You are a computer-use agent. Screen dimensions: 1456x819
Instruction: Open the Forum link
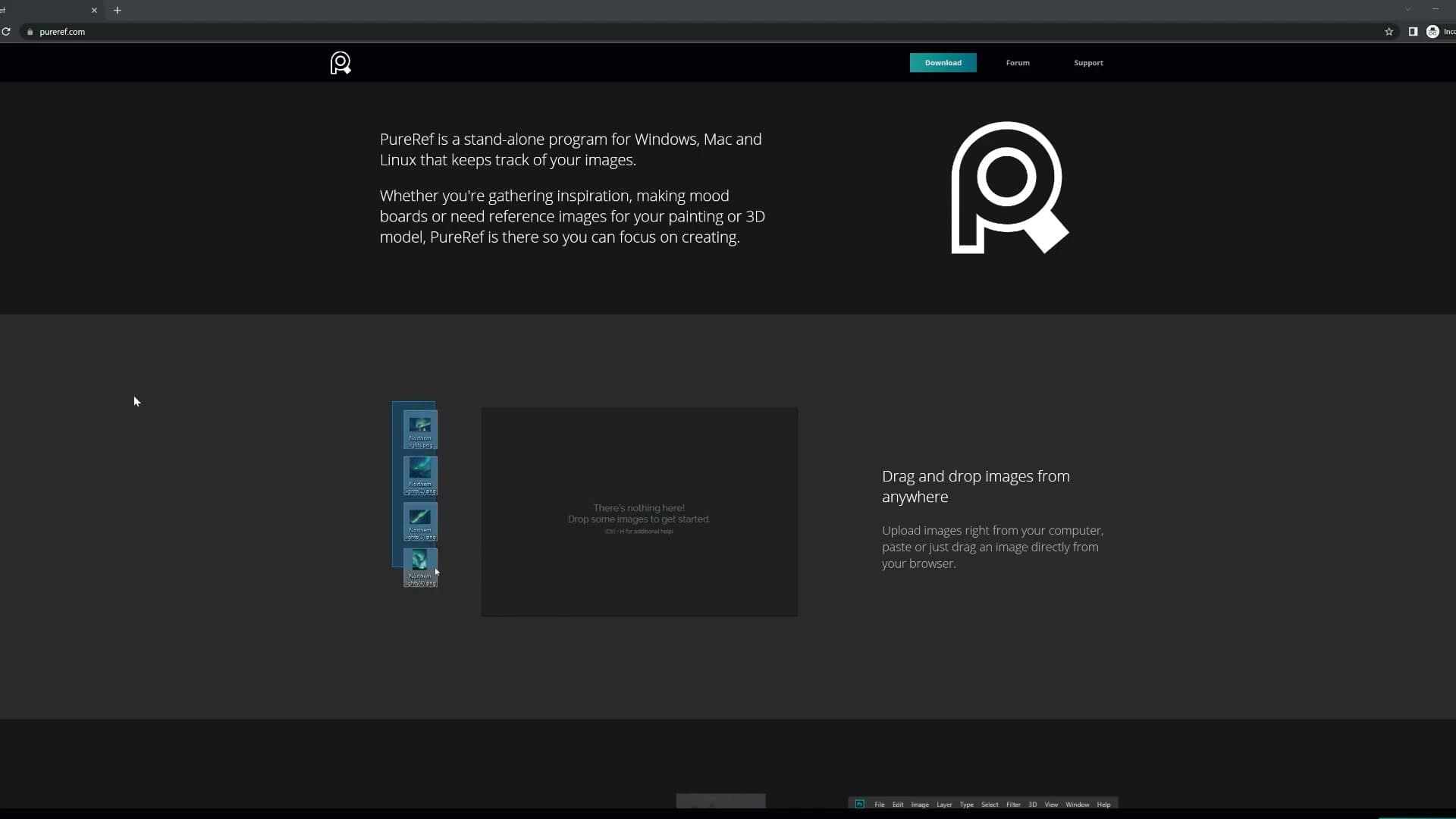[1018, 63]
